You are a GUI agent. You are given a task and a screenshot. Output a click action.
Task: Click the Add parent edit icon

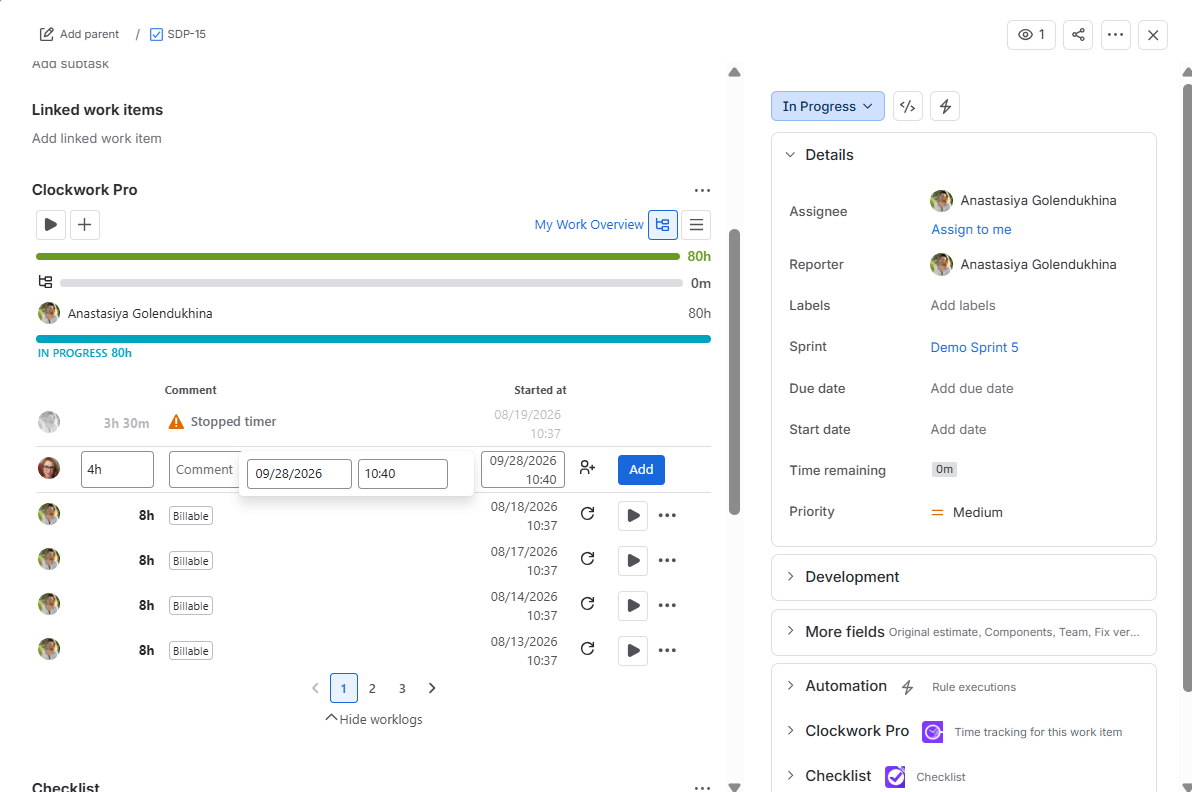pos(46,34)
